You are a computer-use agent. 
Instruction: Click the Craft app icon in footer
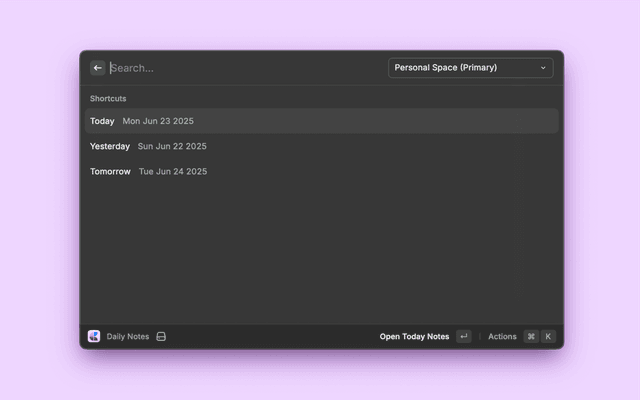94,337
